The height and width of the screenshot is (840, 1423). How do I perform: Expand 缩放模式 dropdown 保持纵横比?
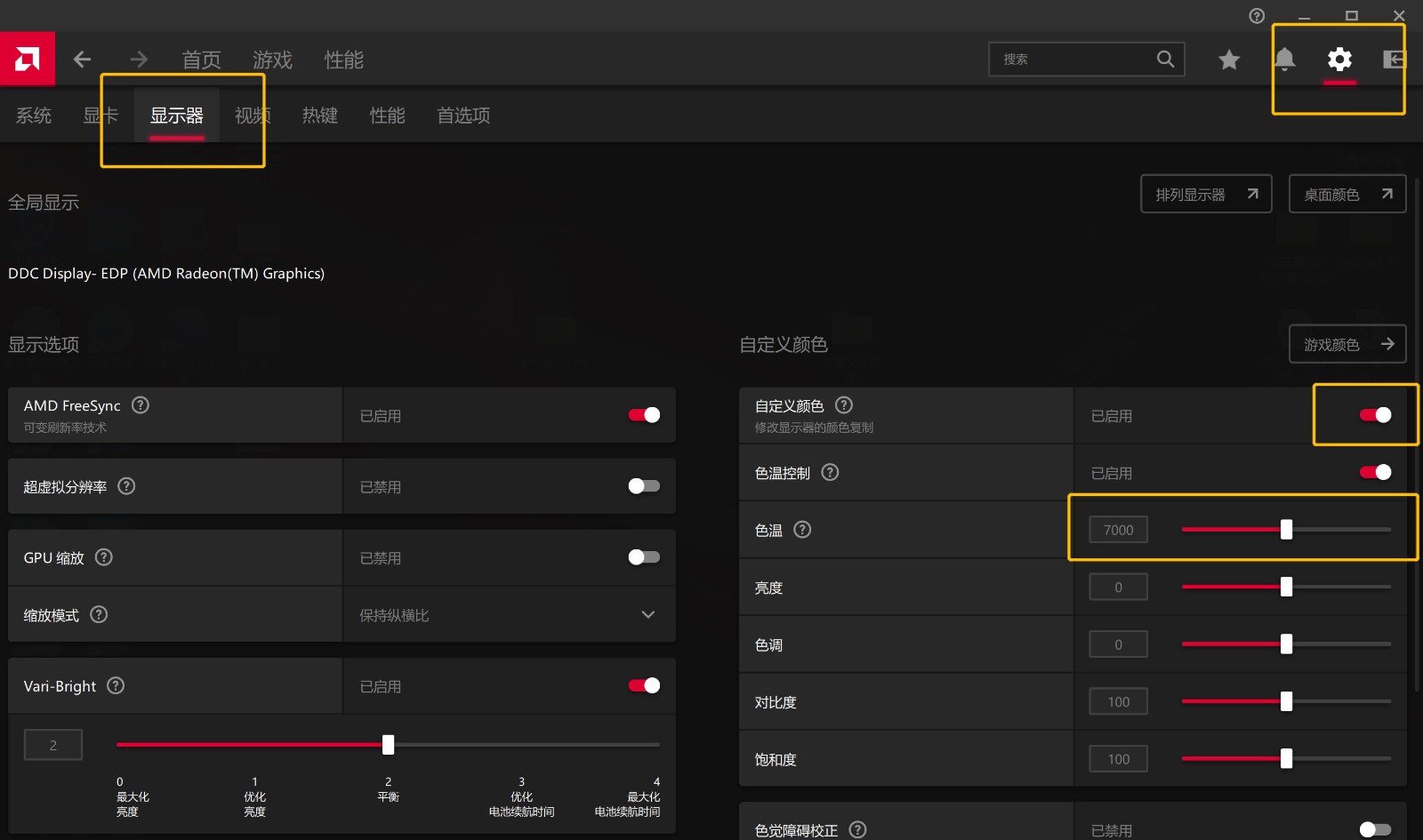coord(509,614)
